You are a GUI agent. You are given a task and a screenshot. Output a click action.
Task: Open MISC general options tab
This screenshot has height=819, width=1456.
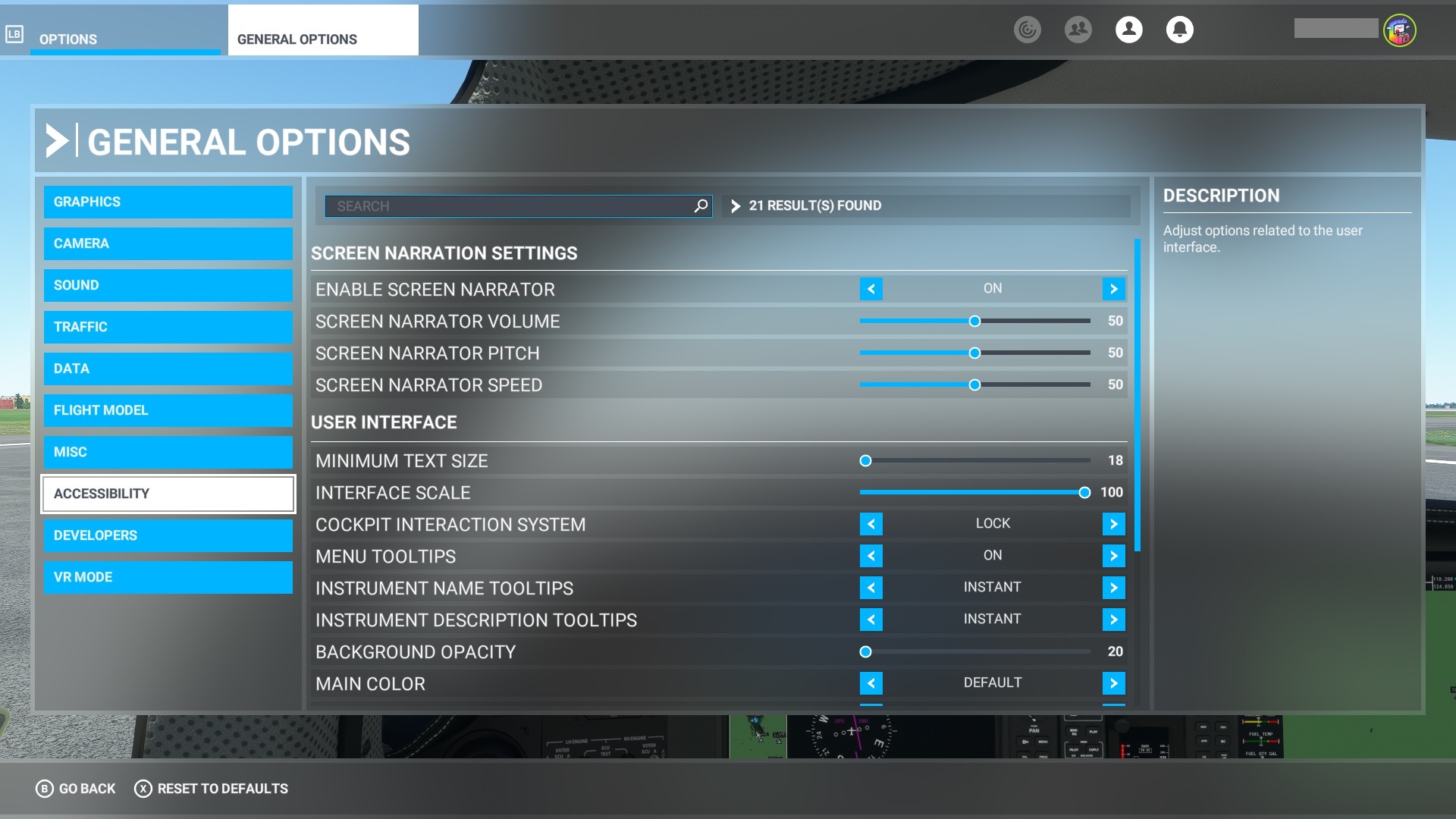pos(169,451)
